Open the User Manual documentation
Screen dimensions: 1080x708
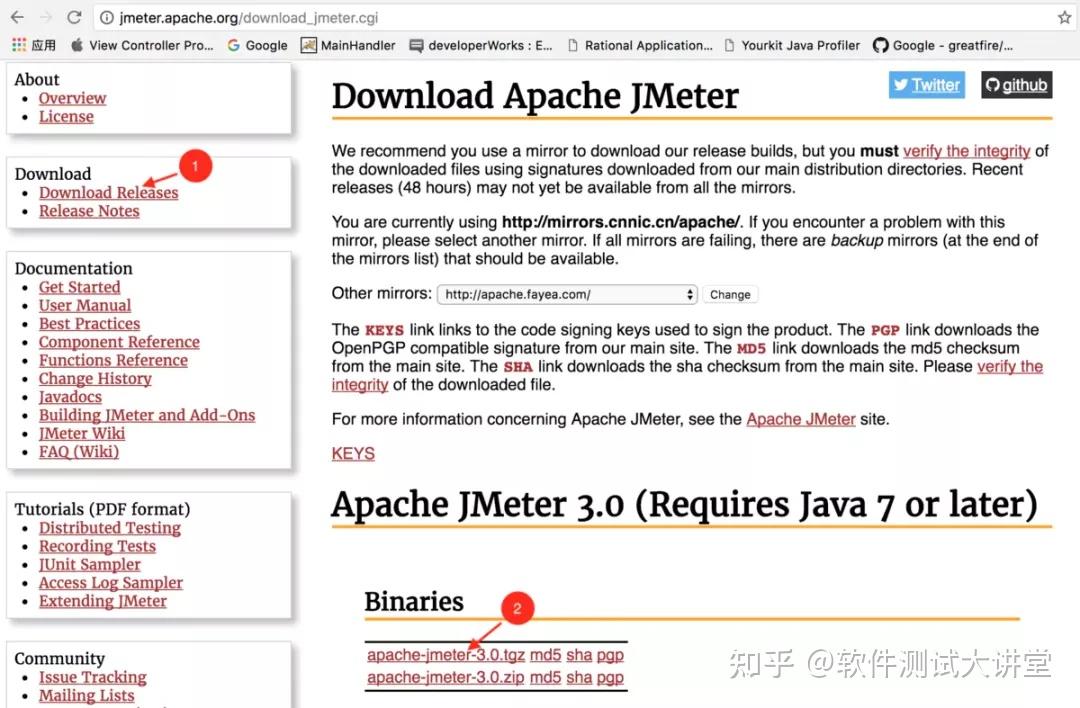point(84,305)
